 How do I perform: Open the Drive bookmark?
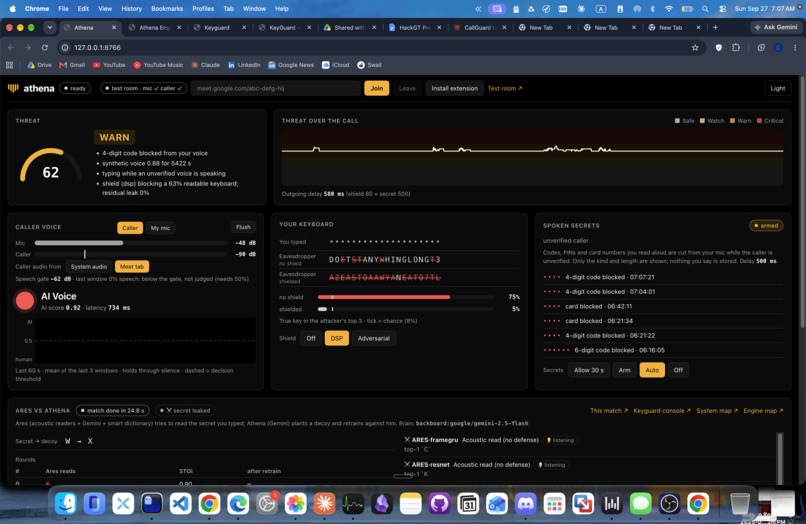(40, 65)
